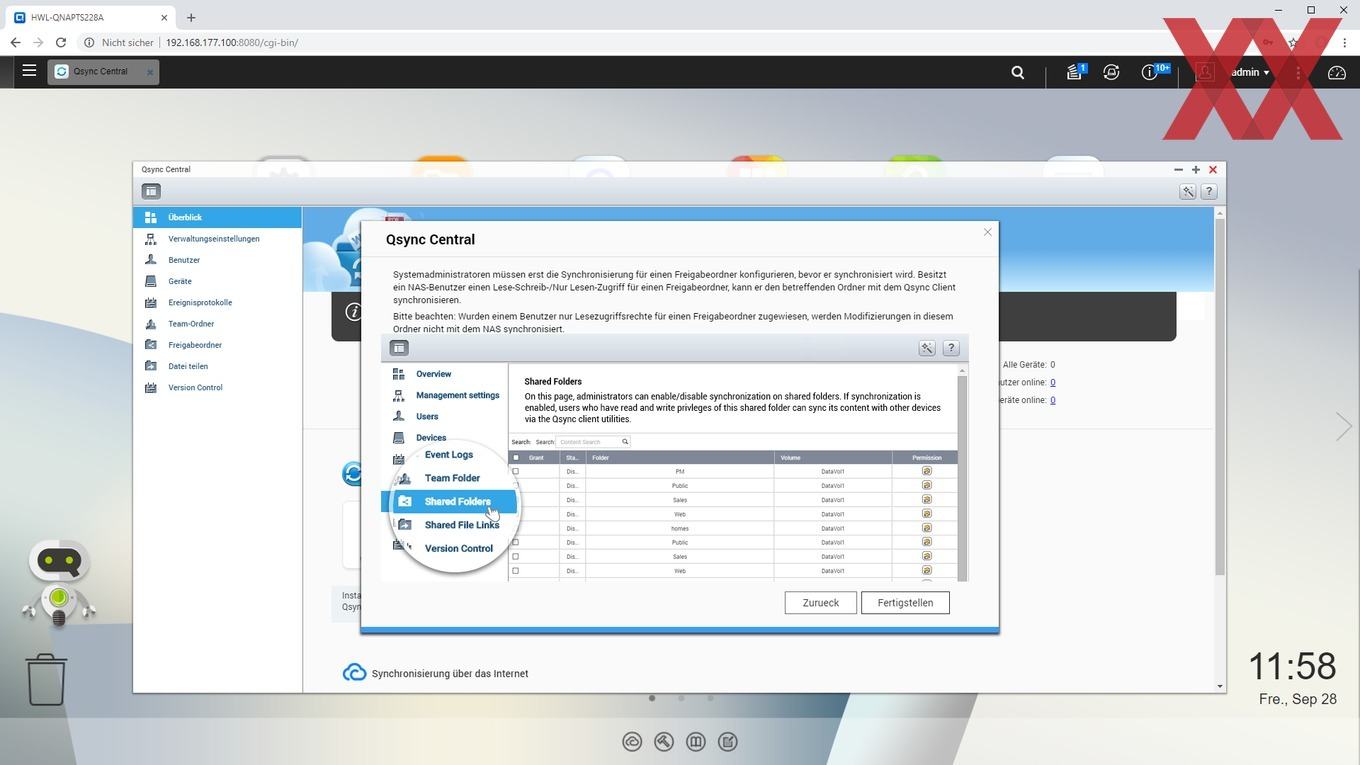Select the middle desktop page indicator dot
The height and width of the screenshot is (765, 1360).
pyautogui.click(x=681, y=698)
